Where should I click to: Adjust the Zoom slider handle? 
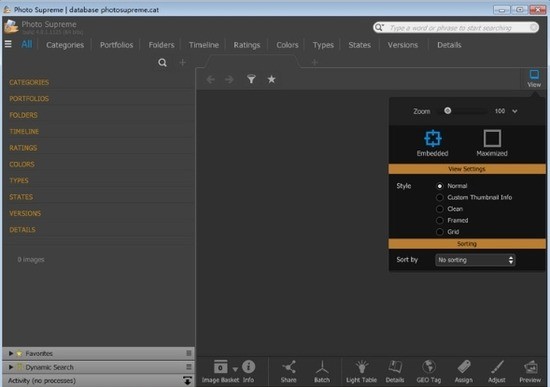448,111
